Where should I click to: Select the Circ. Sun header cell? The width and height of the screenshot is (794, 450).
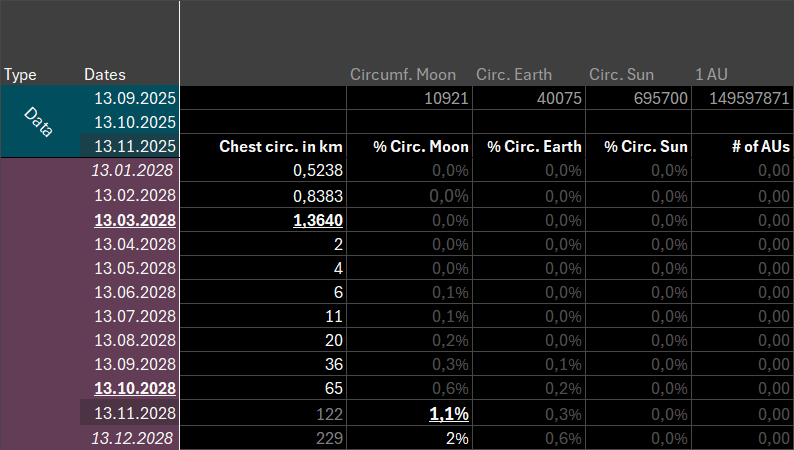[622, 75]
